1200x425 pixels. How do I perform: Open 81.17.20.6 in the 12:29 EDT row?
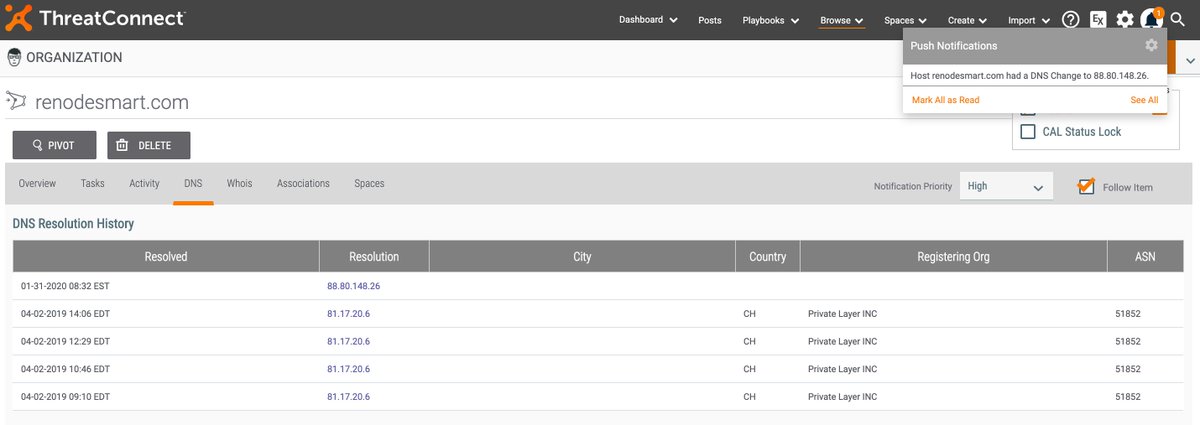[x=348, y=342]
